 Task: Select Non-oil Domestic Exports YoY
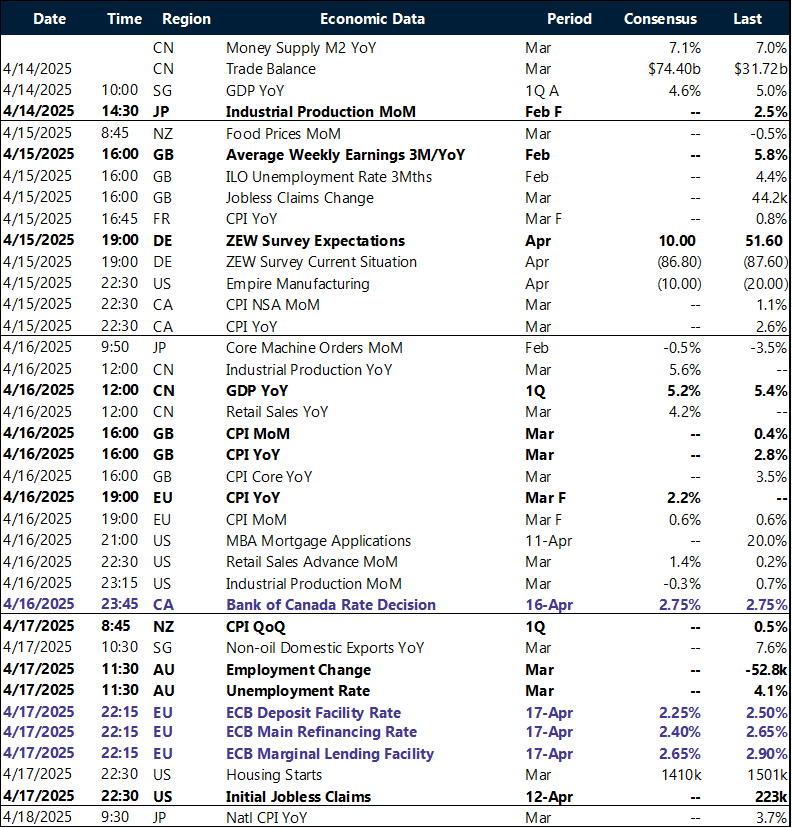(x=325, y=648)
